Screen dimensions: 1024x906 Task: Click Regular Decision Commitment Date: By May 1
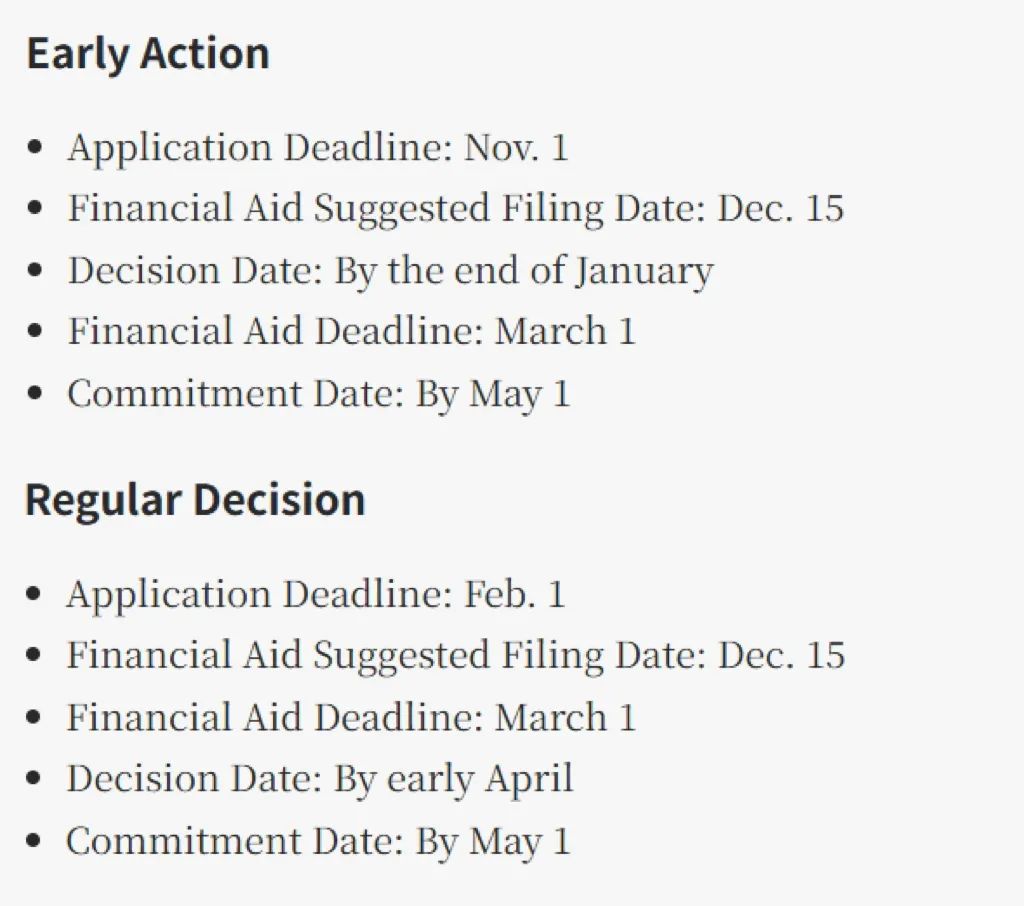coord(318,841)
